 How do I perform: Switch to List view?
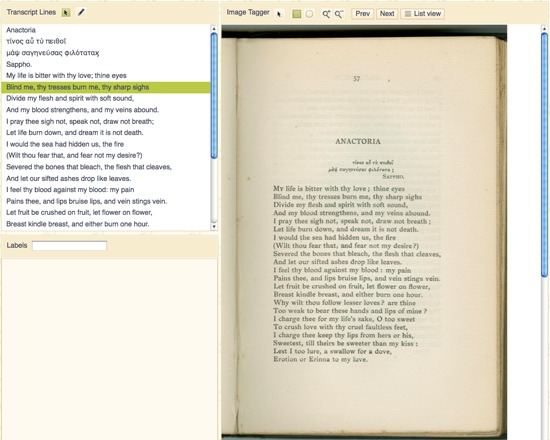click(423, 14)
